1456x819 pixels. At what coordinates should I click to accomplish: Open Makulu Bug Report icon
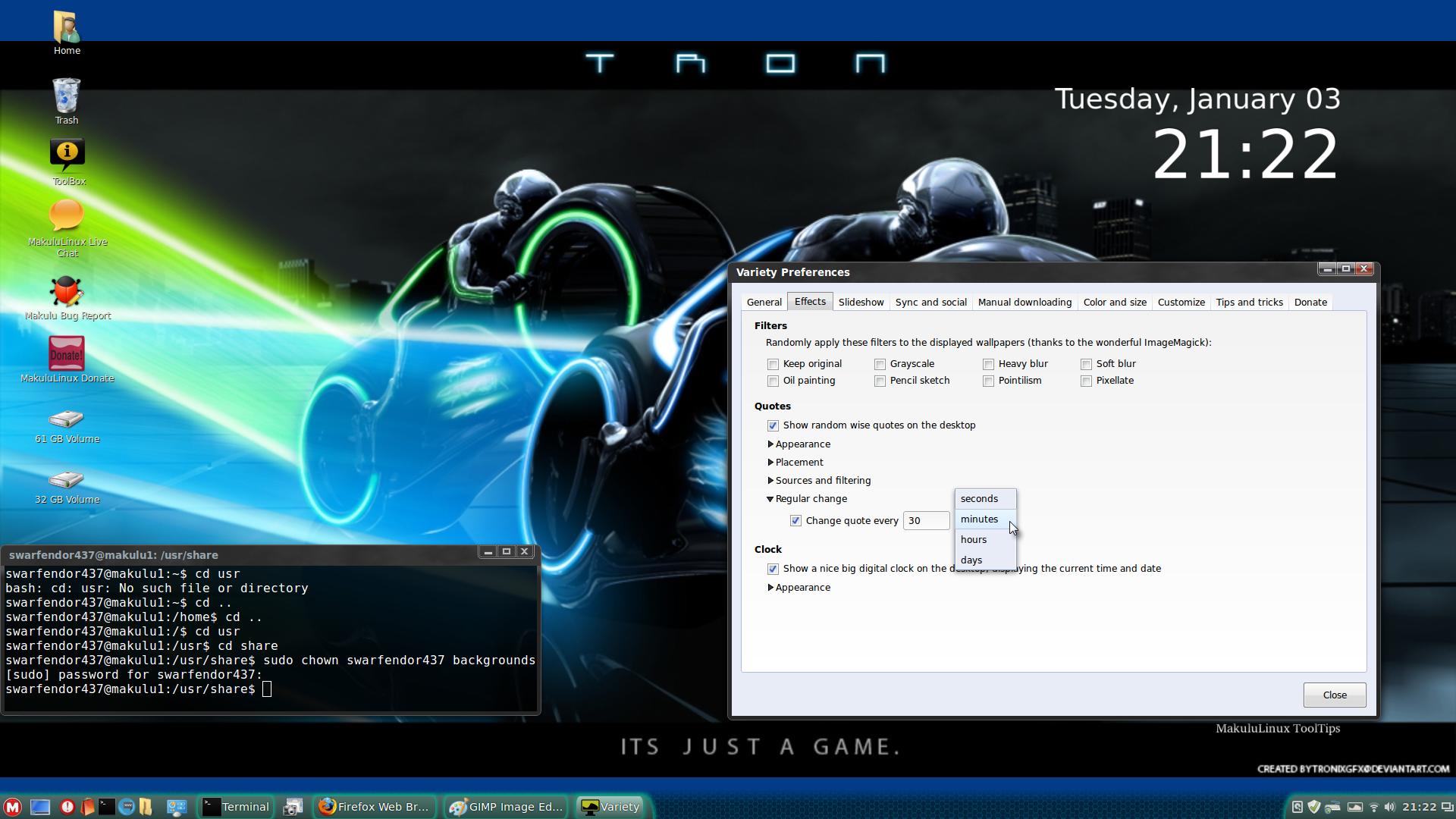pyautogui.click(x=67, y=298)
